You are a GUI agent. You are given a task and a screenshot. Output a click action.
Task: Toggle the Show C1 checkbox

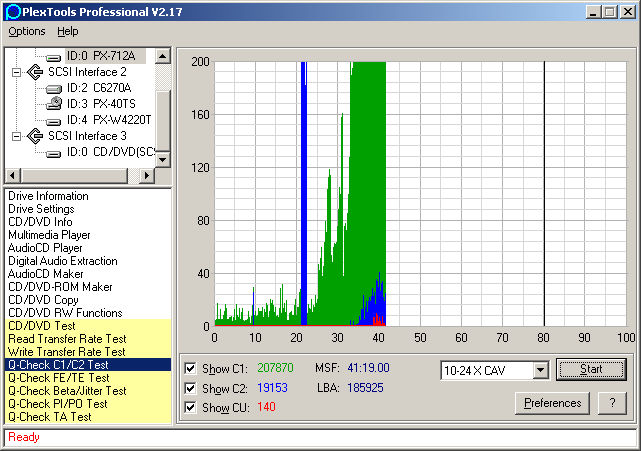pyautogui.click(x=190, y=368)
